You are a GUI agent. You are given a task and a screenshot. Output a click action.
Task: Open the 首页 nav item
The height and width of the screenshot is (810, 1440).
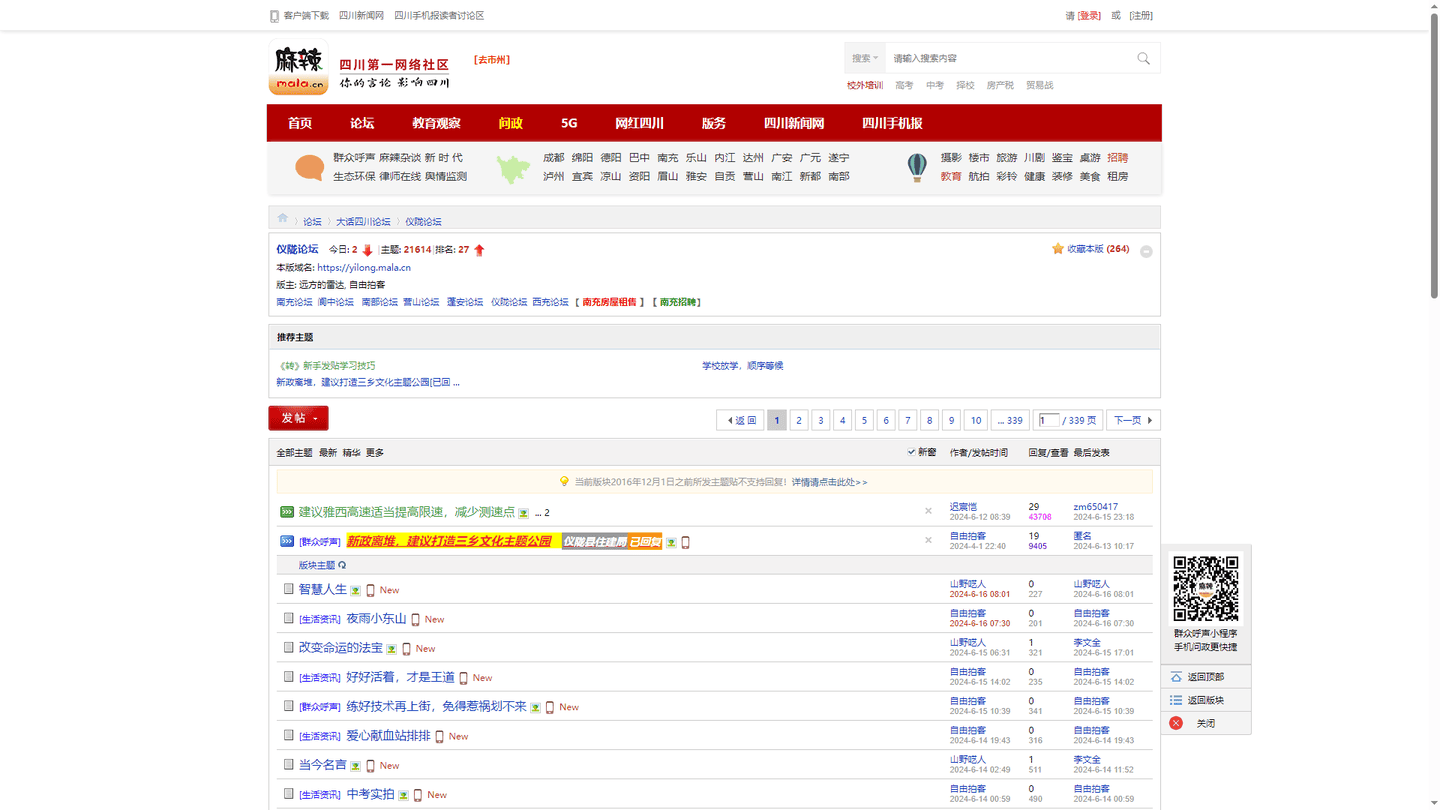tap(300, 123)
